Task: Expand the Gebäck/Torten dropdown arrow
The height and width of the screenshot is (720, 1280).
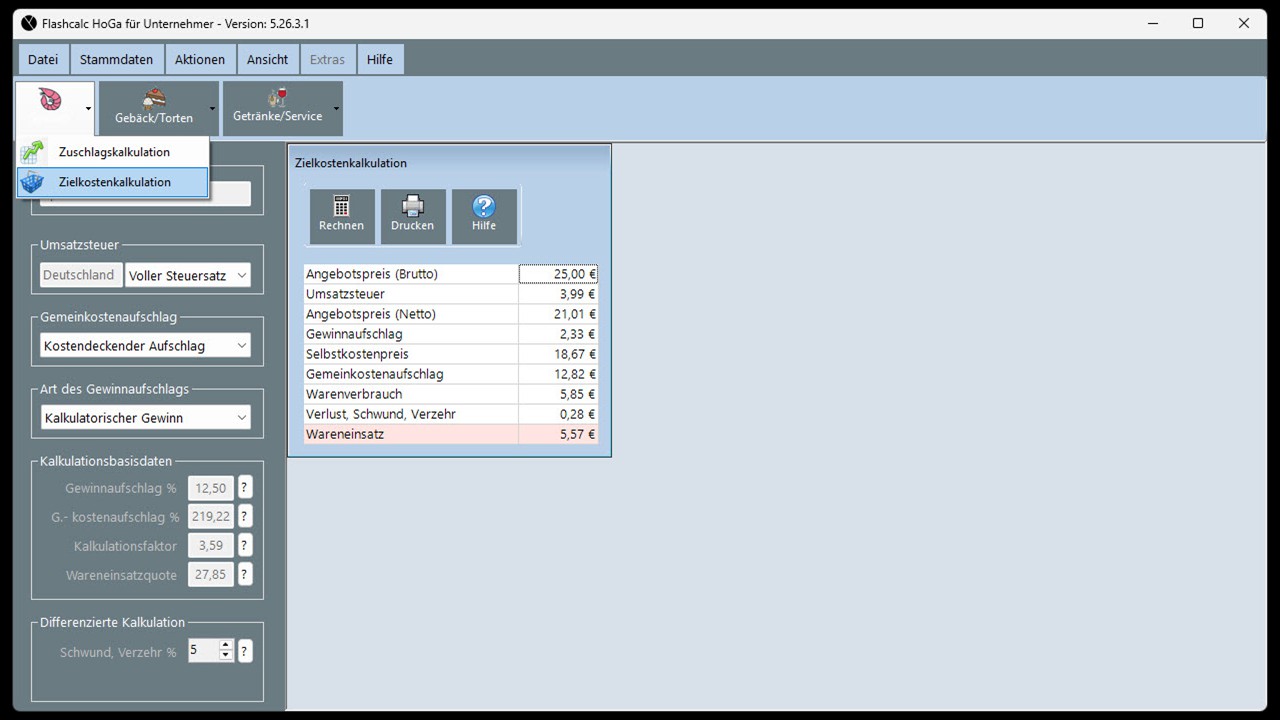Action: pyautogui.click(x=212, y=109)
